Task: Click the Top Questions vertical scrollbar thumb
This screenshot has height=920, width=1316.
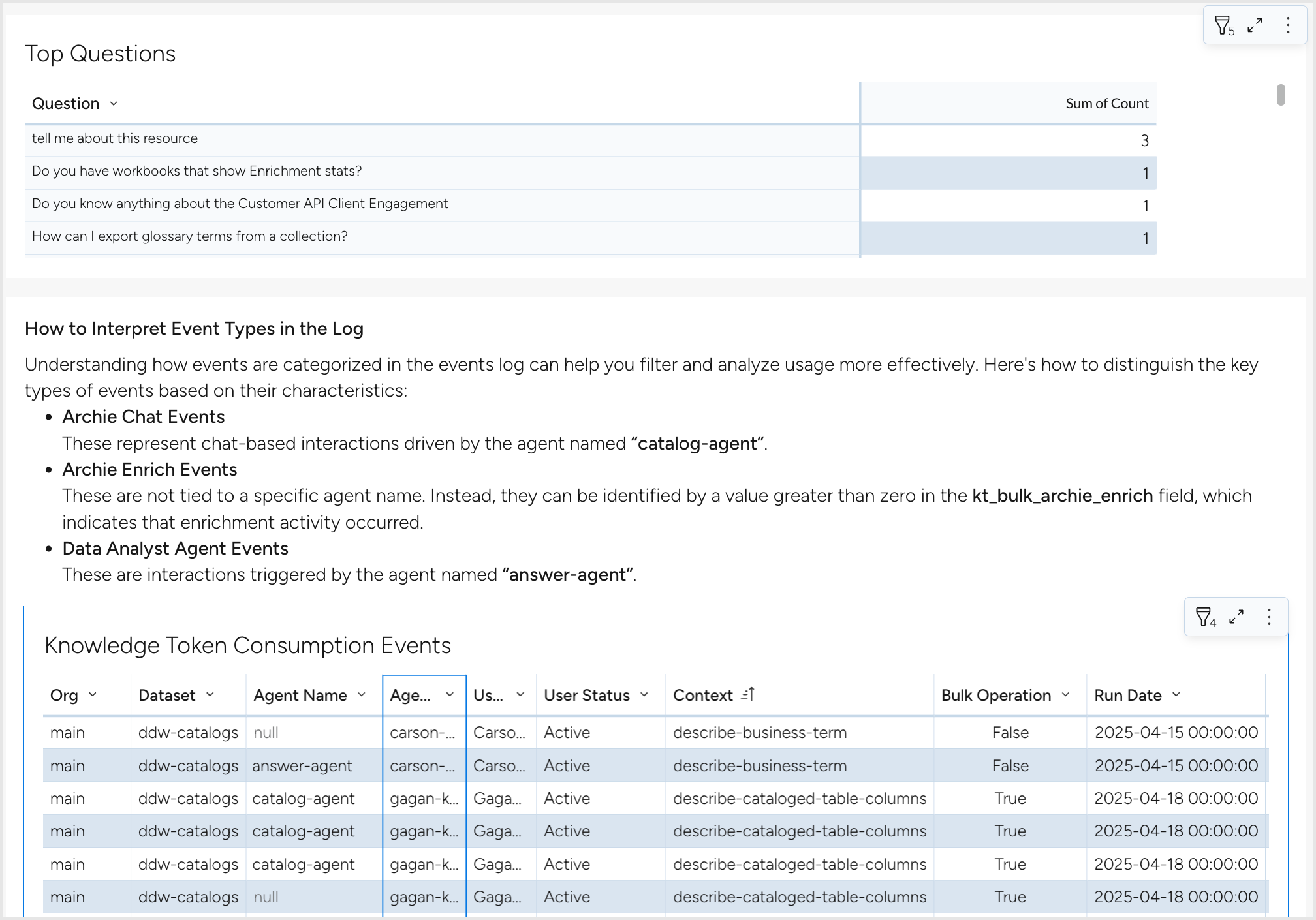Action: (x=1281, y=95)
